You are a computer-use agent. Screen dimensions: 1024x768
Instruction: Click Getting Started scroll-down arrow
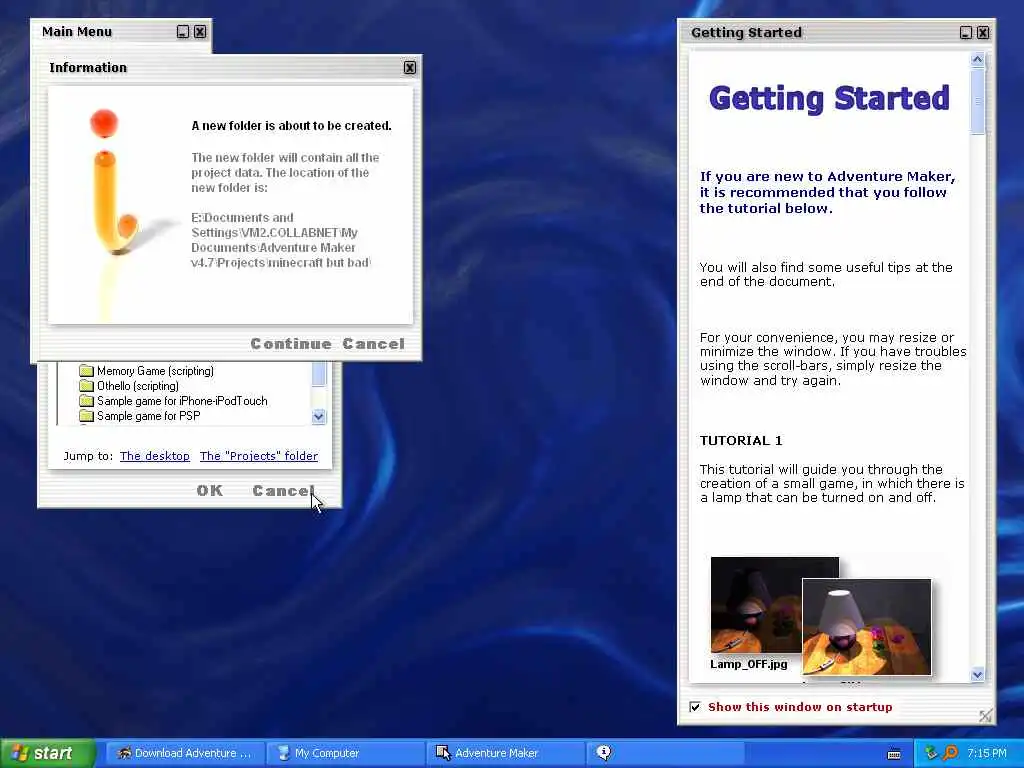coord(978,675)
